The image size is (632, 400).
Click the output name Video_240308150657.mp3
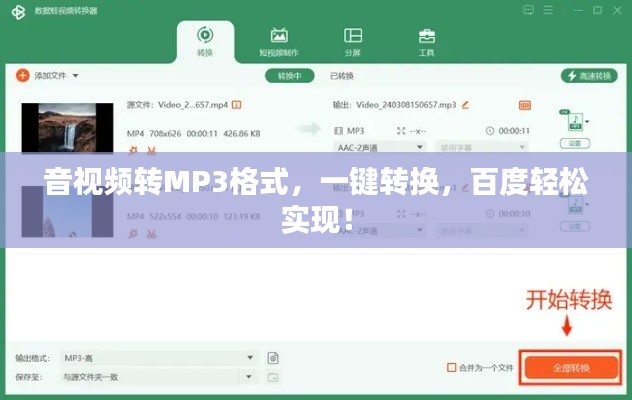406,105
